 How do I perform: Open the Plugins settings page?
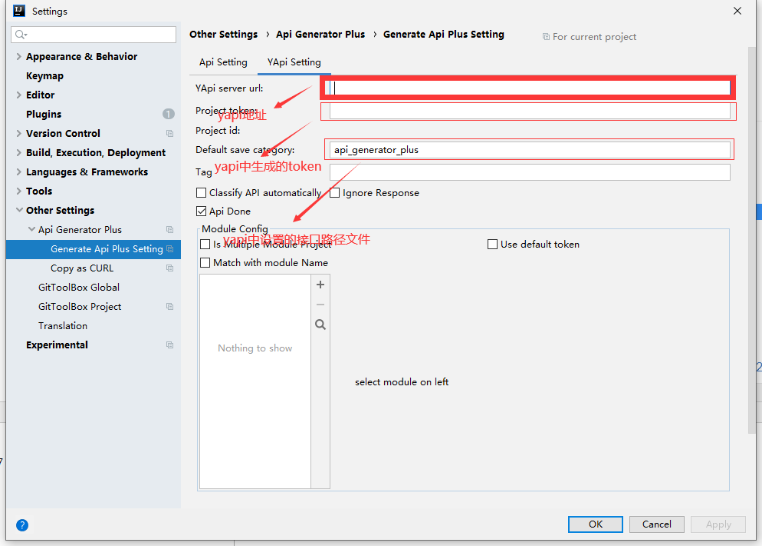pyautogui.click(x=44, y=114)
